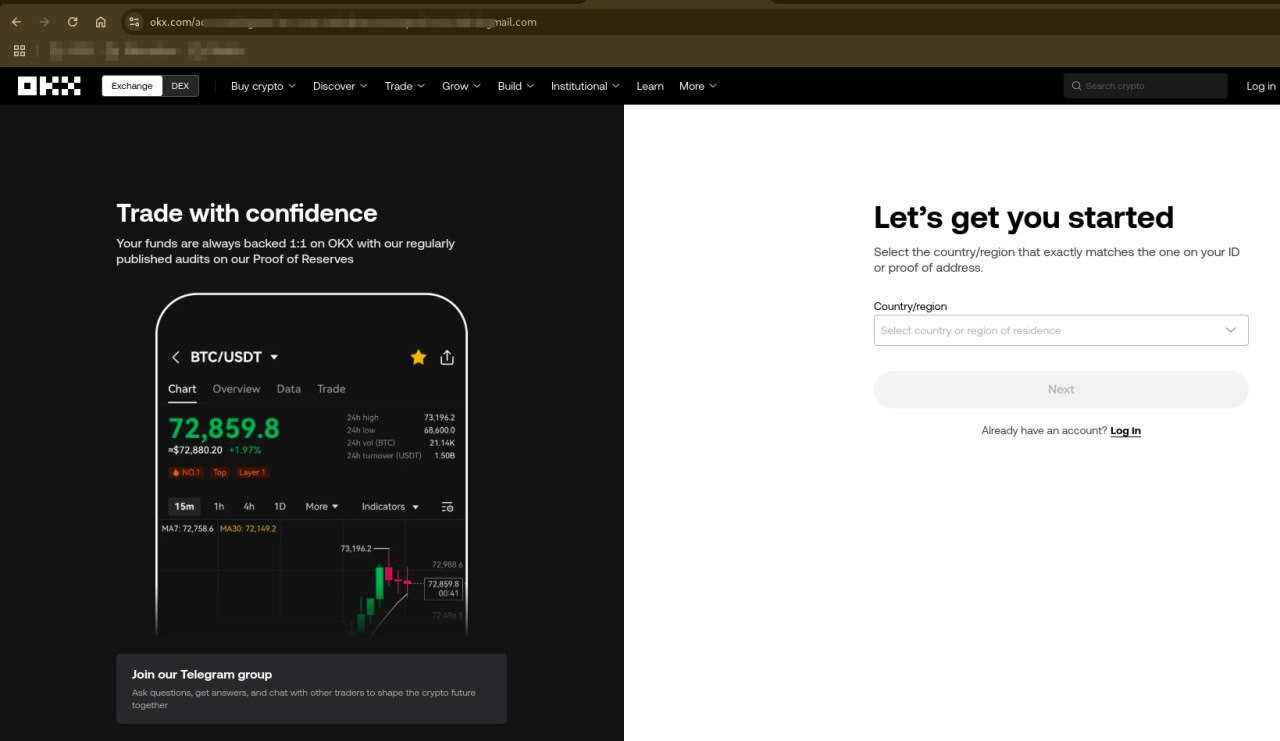Click the Layer 1 tag
This screenshot has width=1280, height=741.
point(251,472)
